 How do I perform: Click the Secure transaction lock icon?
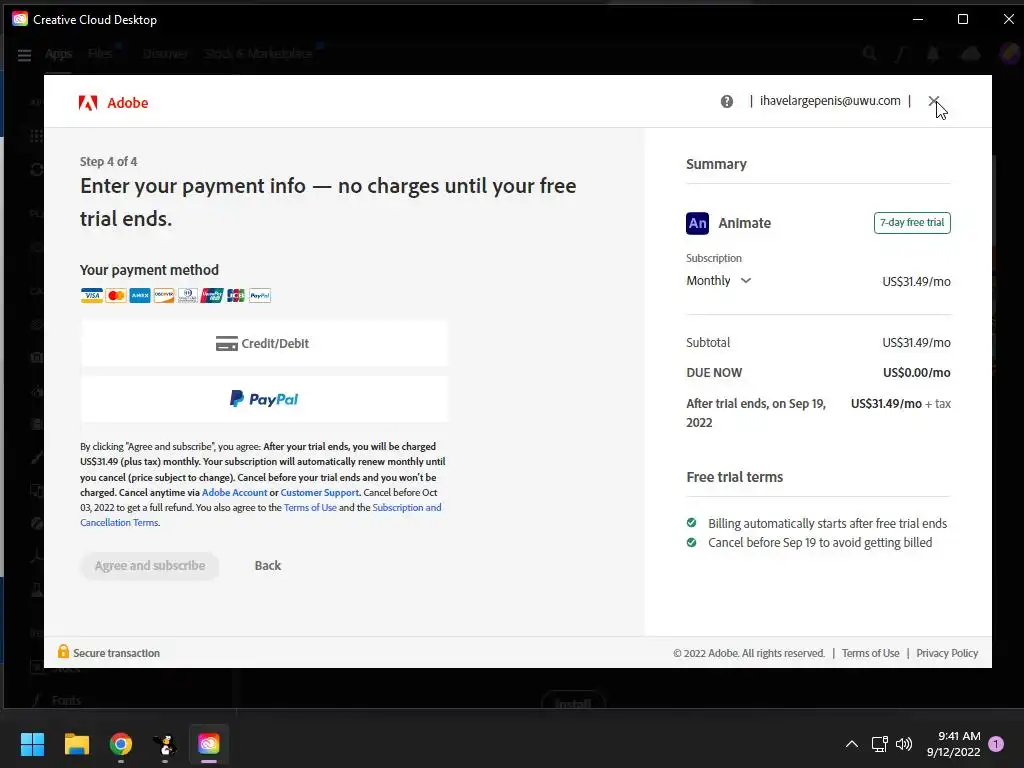(x=63, y=651)
